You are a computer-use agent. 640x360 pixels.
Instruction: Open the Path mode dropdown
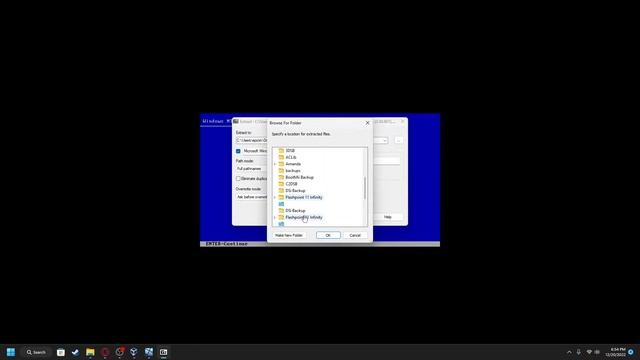pos(251,169)
